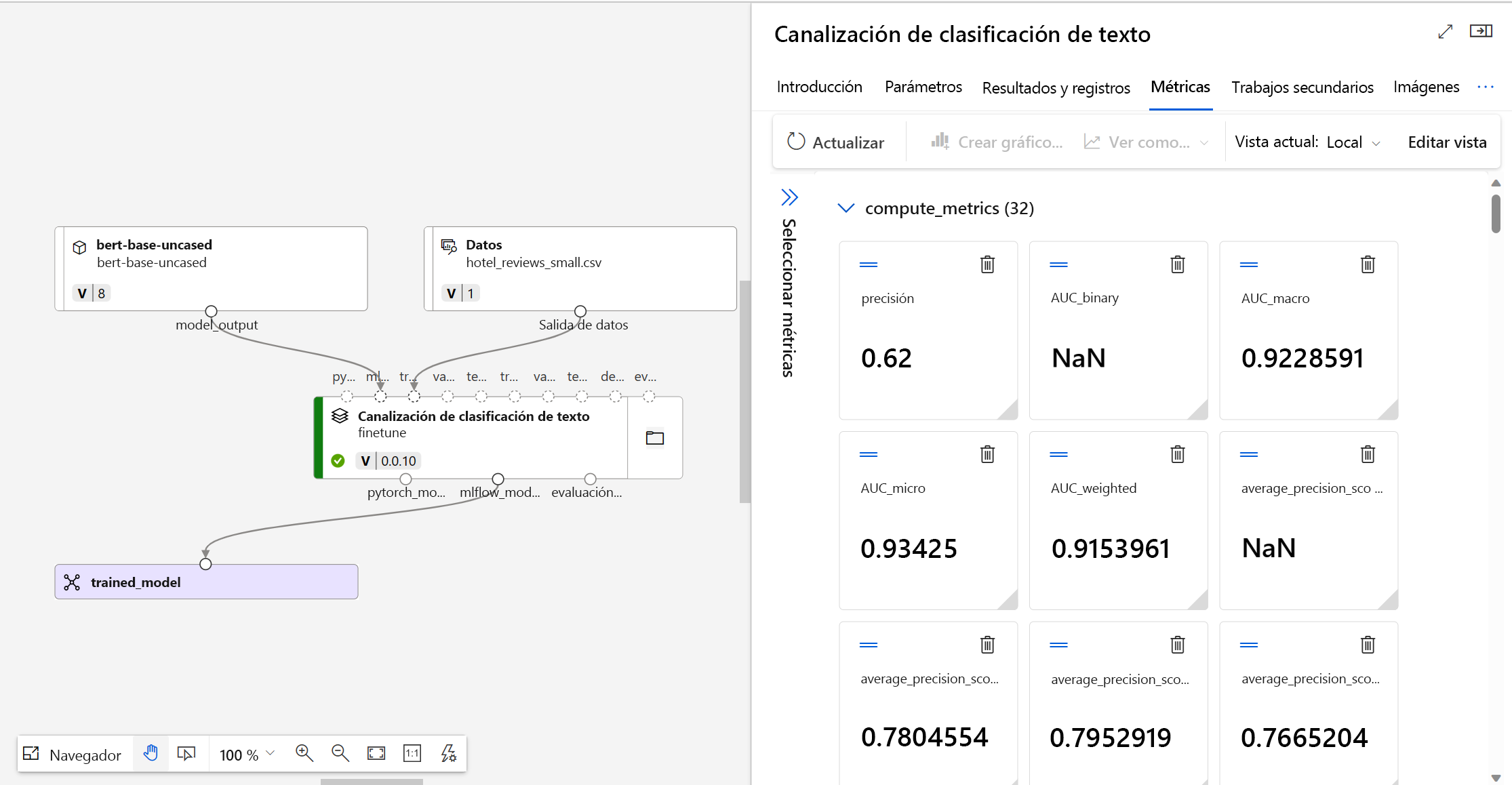The height and width of the screenshot is (785, 1512).
Task: Zoom out on the canvas
Action: click(340, 753)
